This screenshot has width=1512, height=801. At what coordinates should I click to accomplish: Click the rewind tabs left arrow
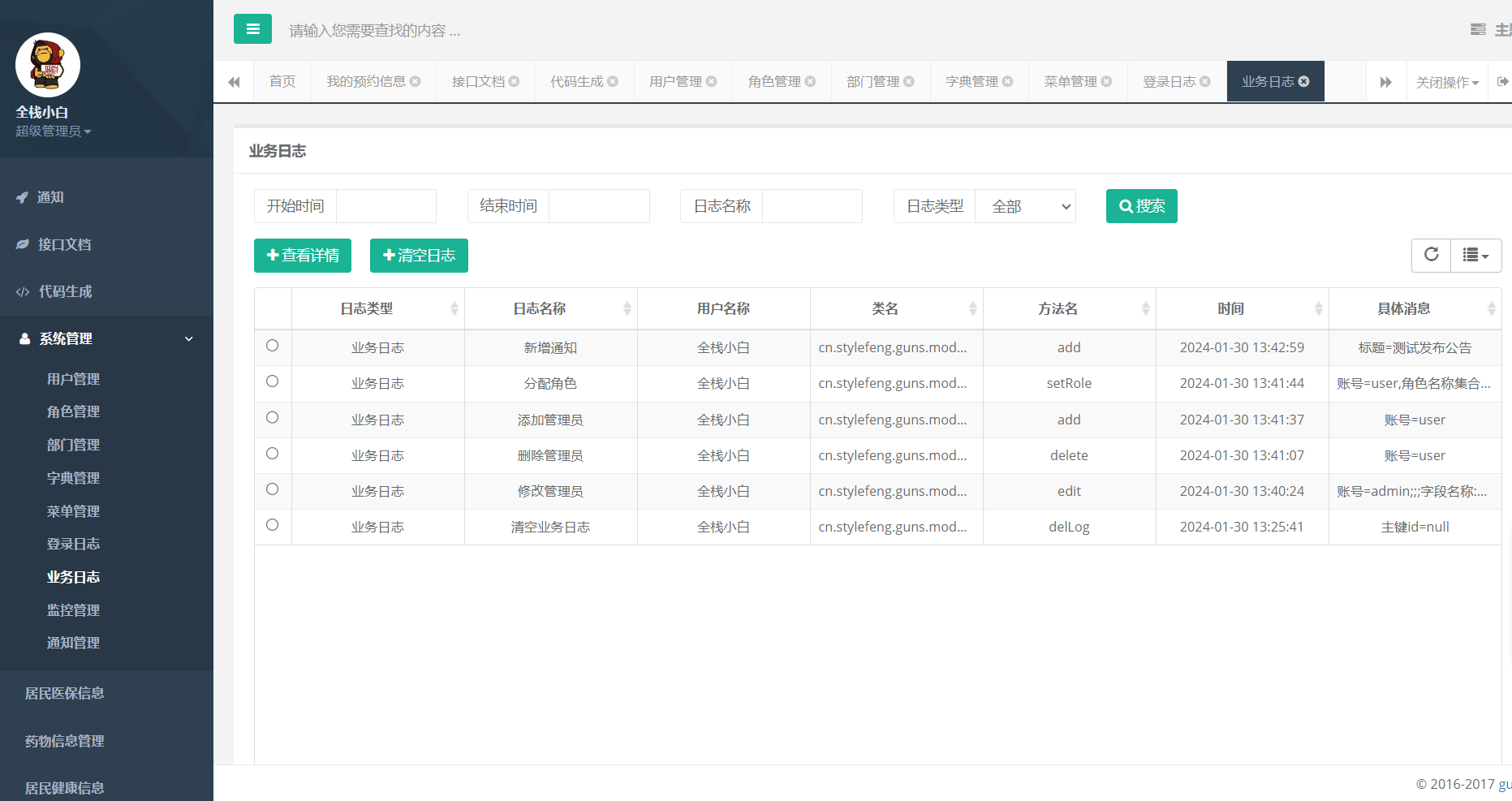coord(234,82)
